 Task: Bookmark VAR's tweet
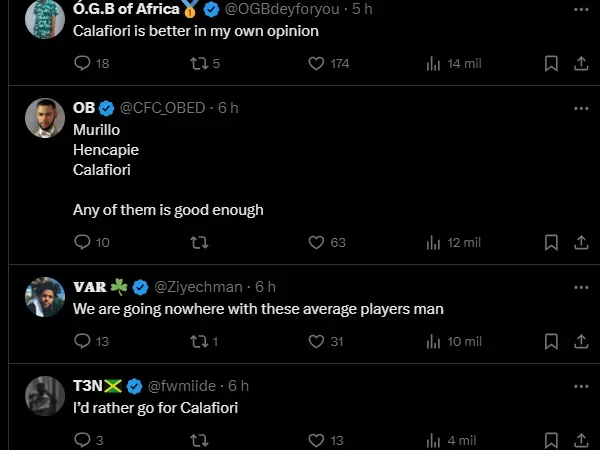click(x=551, y=341)
